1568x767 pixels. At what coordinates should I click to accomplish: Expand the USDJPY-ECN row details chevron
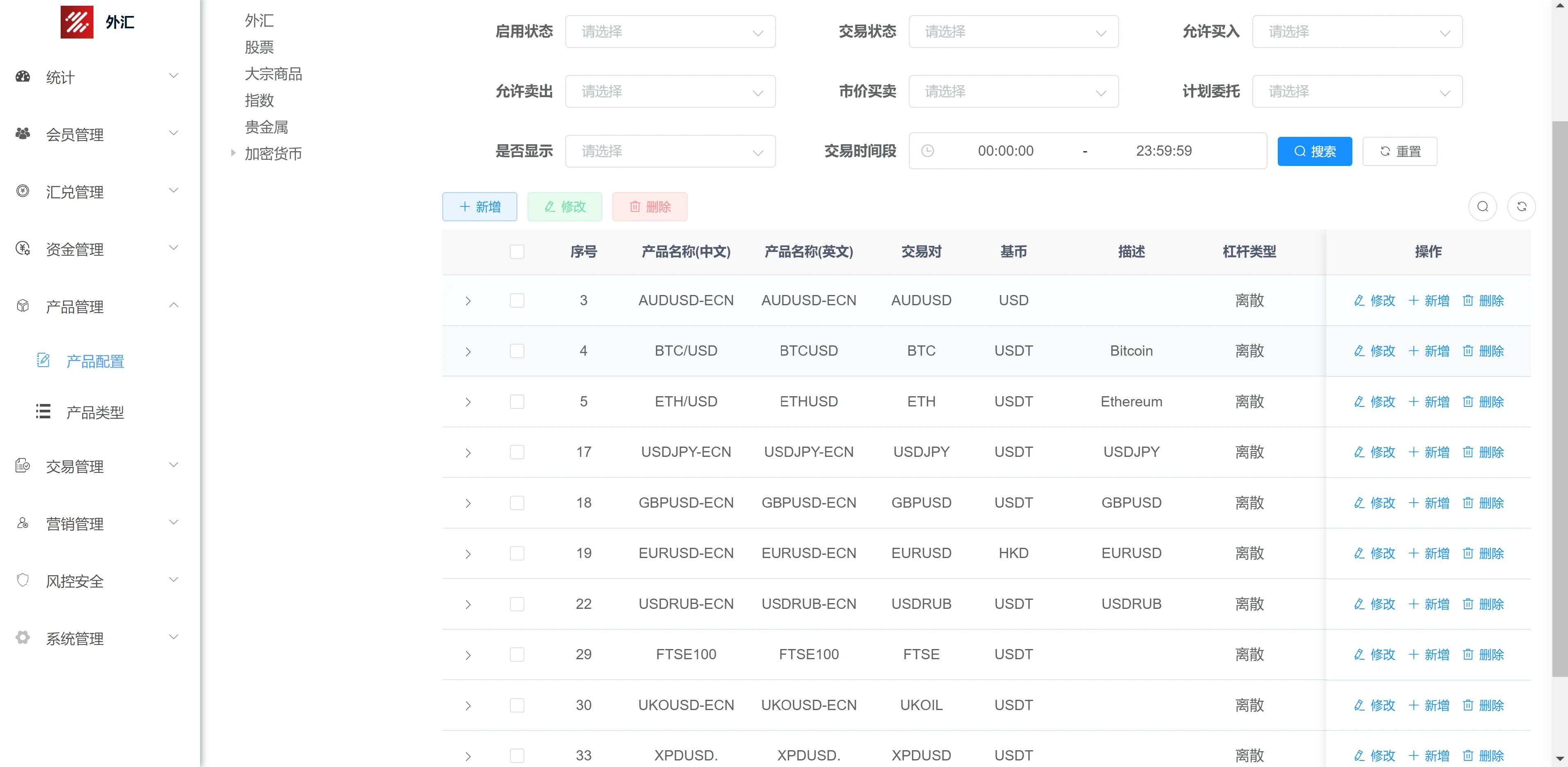[x=467, y=452]
